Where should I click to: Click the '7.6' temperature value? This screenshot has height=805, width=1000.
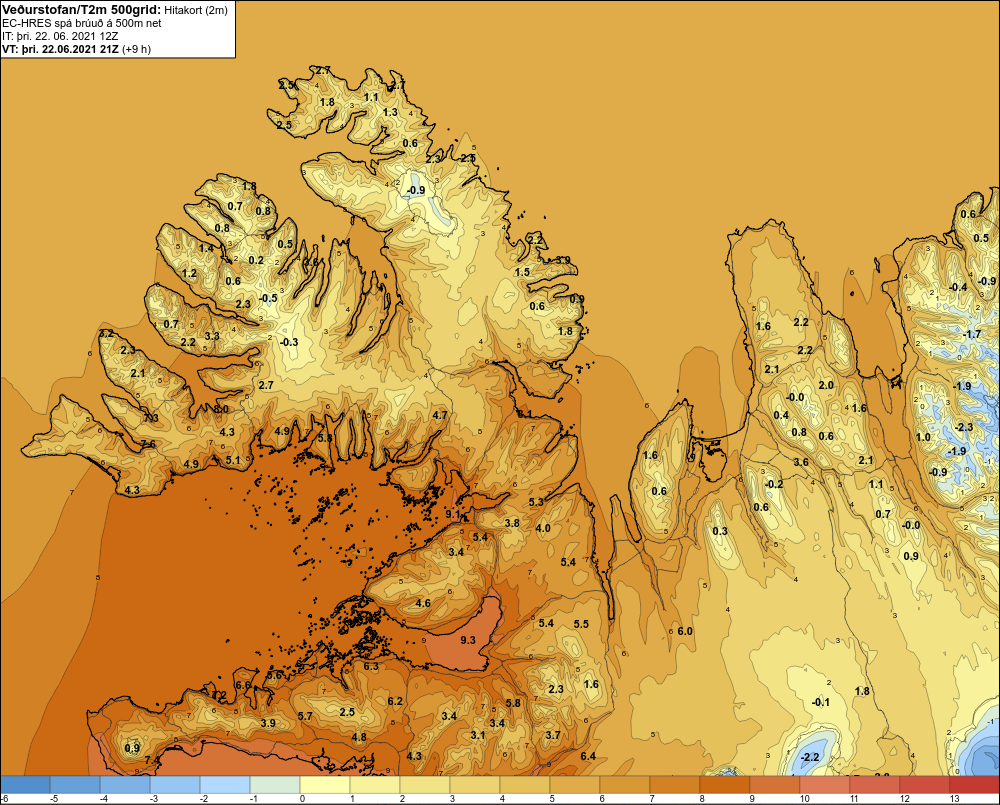(x=148, y=444)
